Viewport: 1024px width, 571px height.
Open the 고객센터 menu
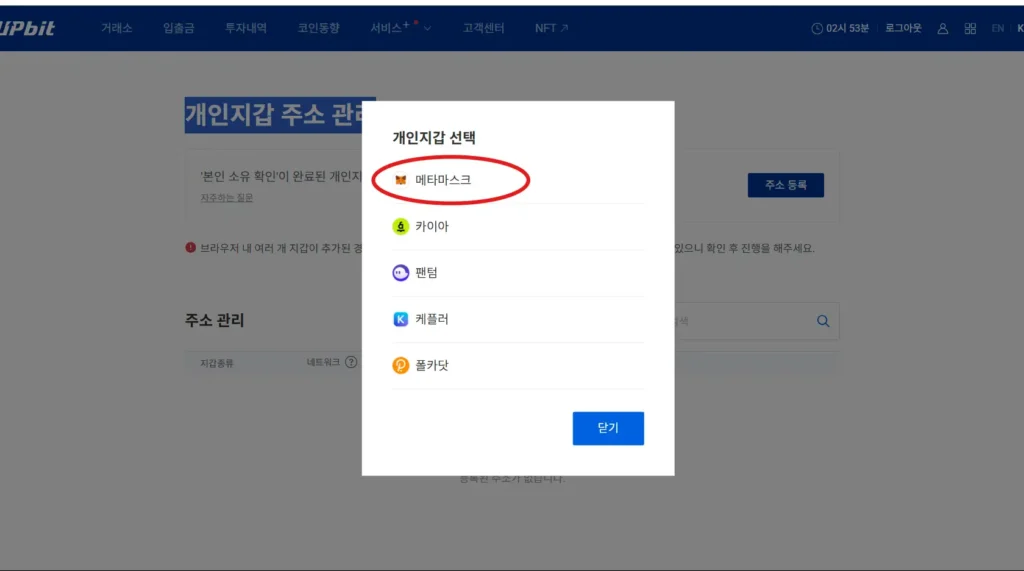(483, 28)
